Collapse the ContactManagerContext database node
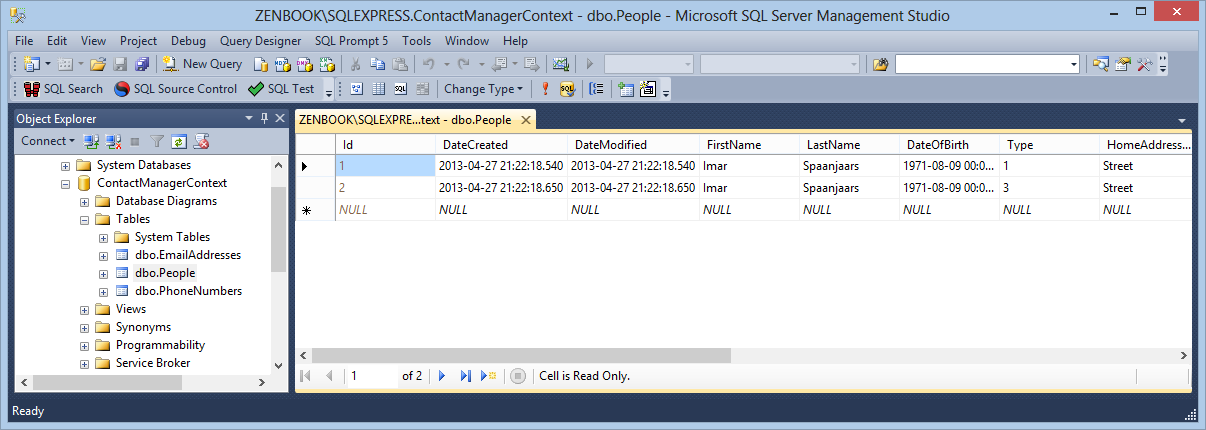The image size is (1206, 430). (66, 184)
